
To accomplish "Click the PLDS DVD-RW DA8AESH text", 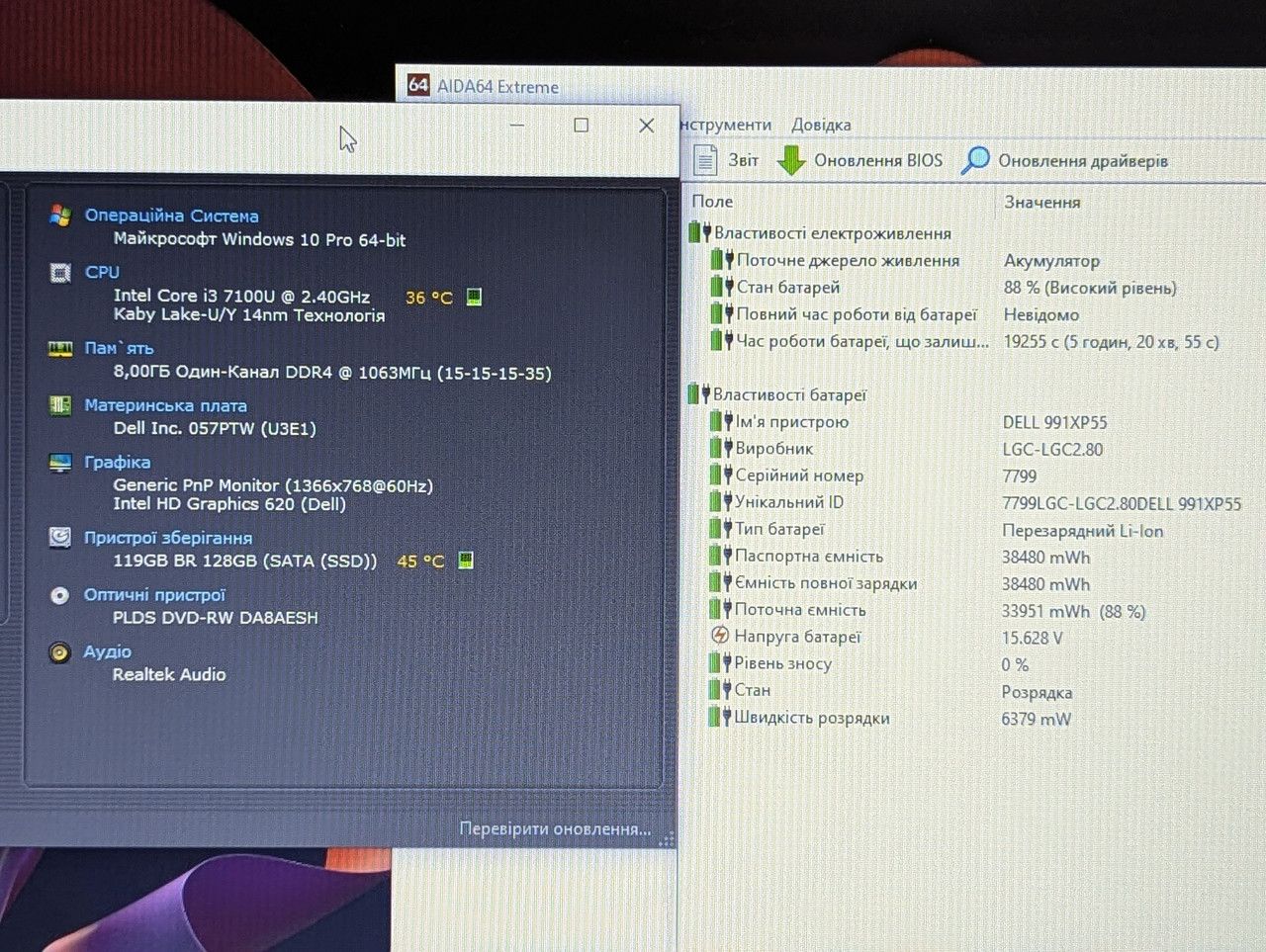I will [x=216, y=618].
